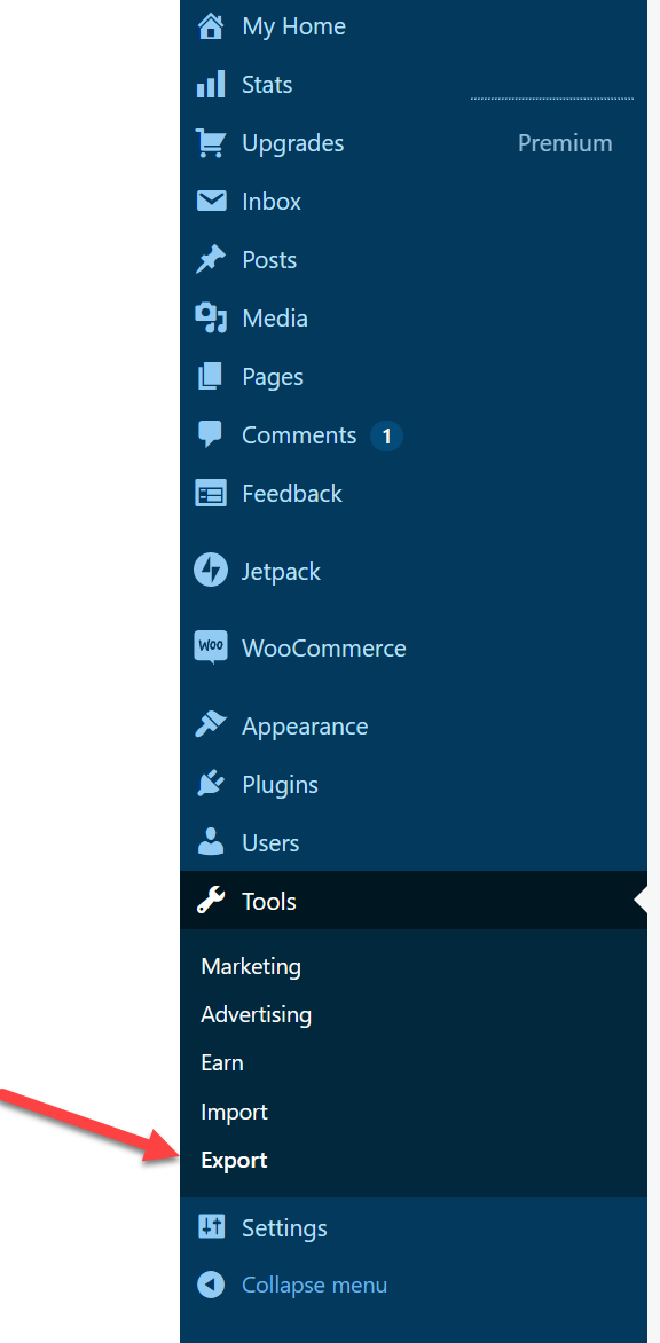Click the My Home house icon
660x1343 pixels.
210,27
